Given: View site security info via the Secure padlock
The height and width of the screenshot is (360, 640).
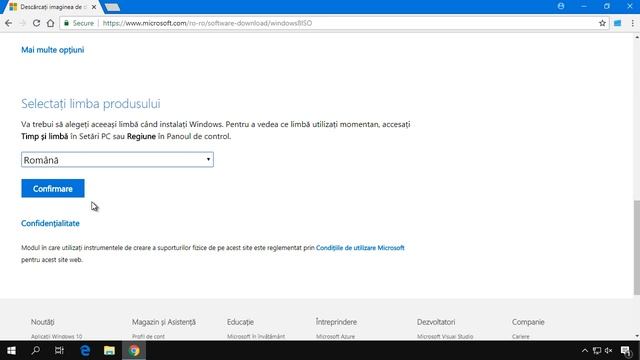Looking at the screenshot, I should tap(79, 23).
